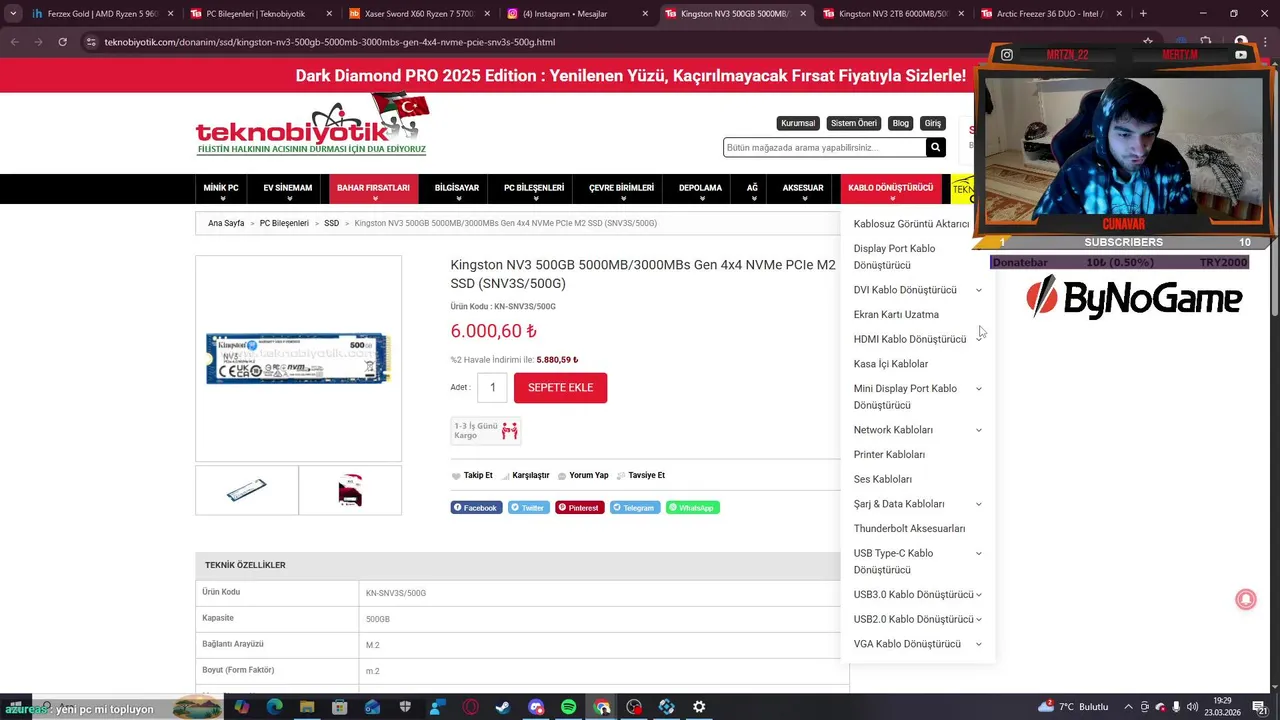
Task: Click the Chrome reload page icon
Action: pyautogui.click(x=62, y=42)
